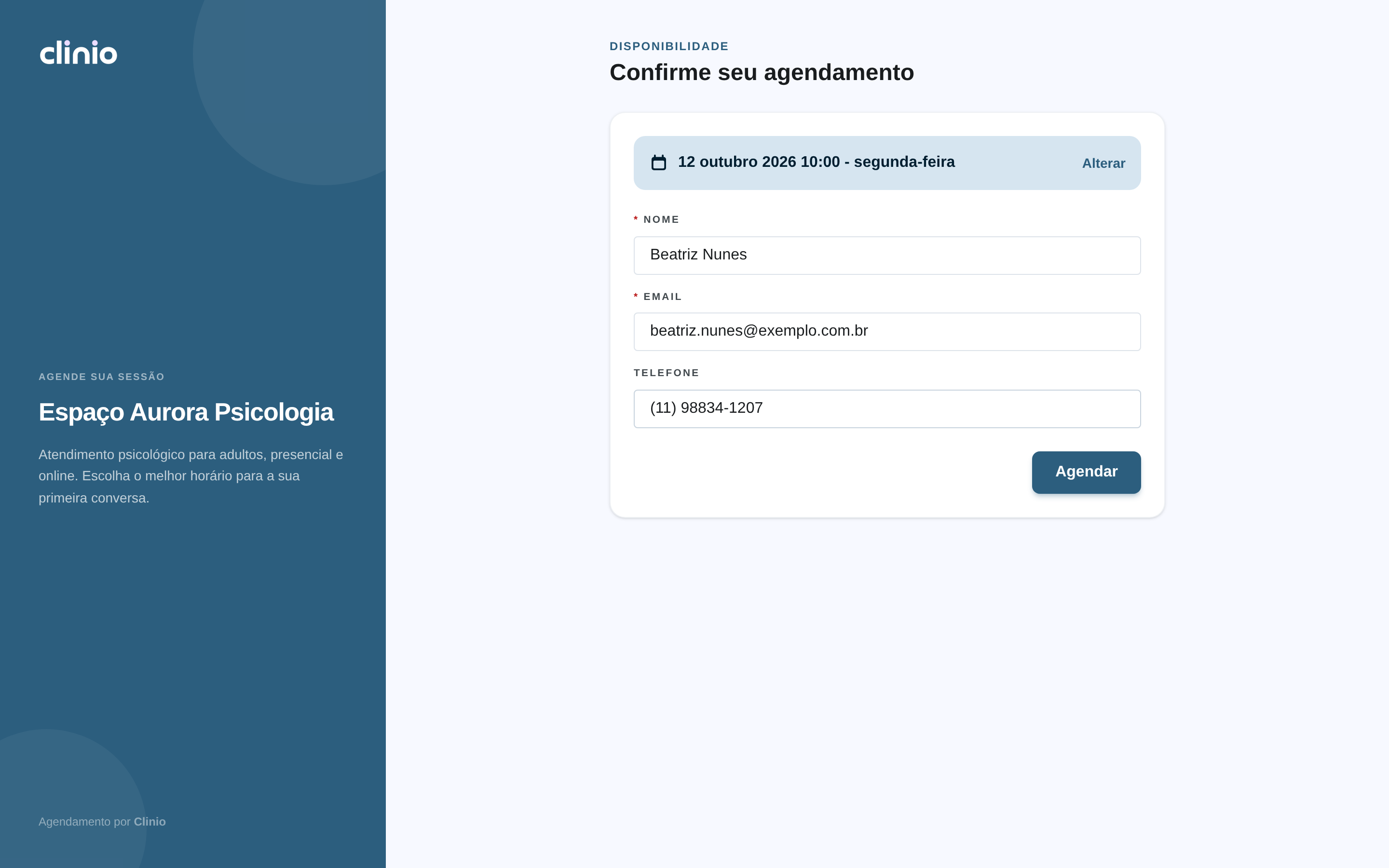Click the NOME field label
Image resolution: width=1389 pixels, height=868 pixels.
661,219
